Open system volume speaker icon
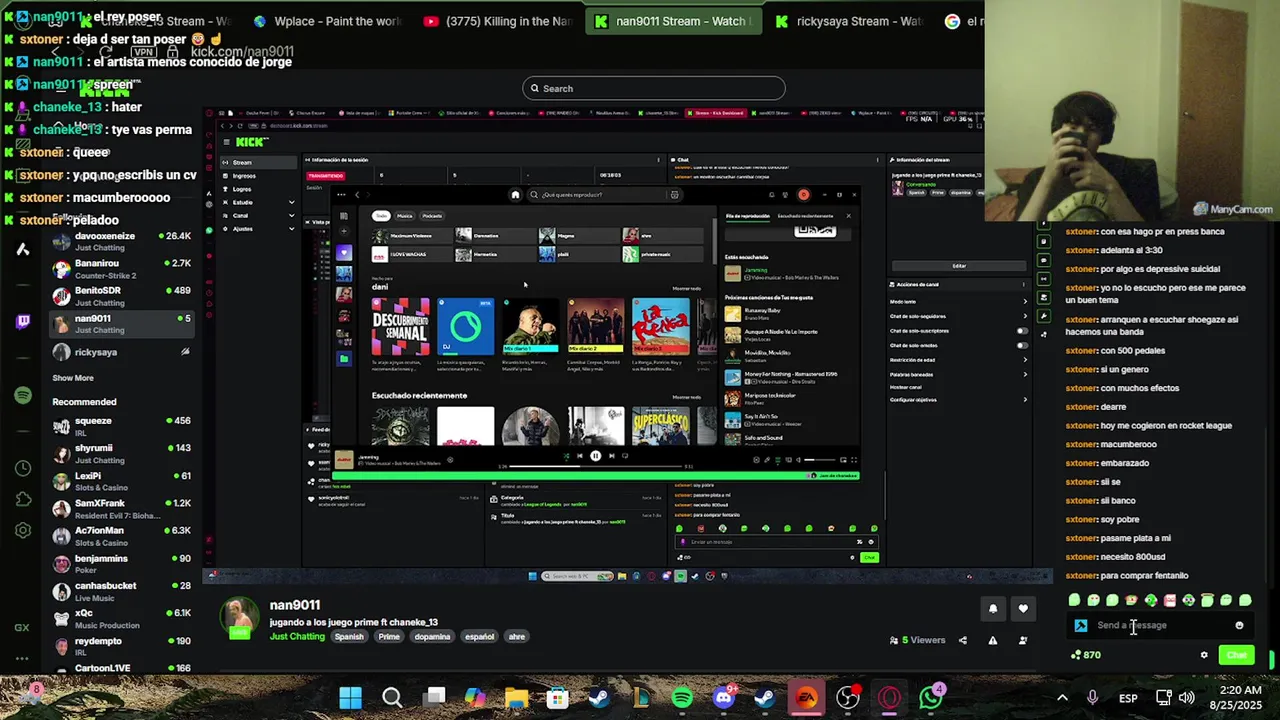 coord(1186,697)
